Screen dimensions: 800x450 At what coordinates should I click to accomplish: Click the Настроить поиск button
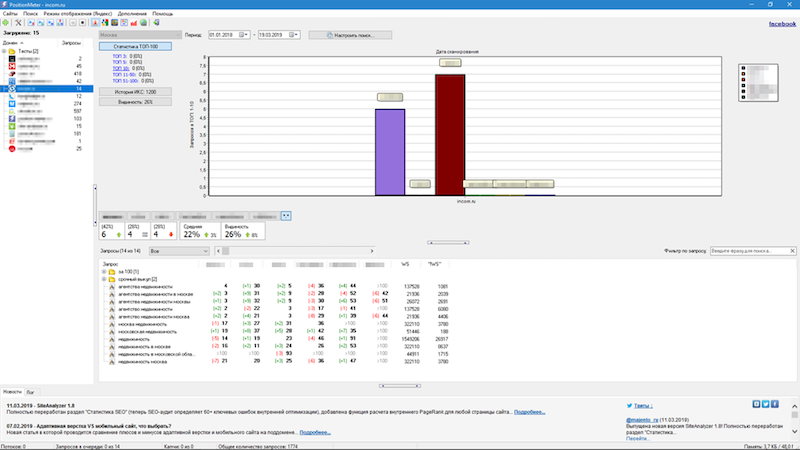pos(350,35)
